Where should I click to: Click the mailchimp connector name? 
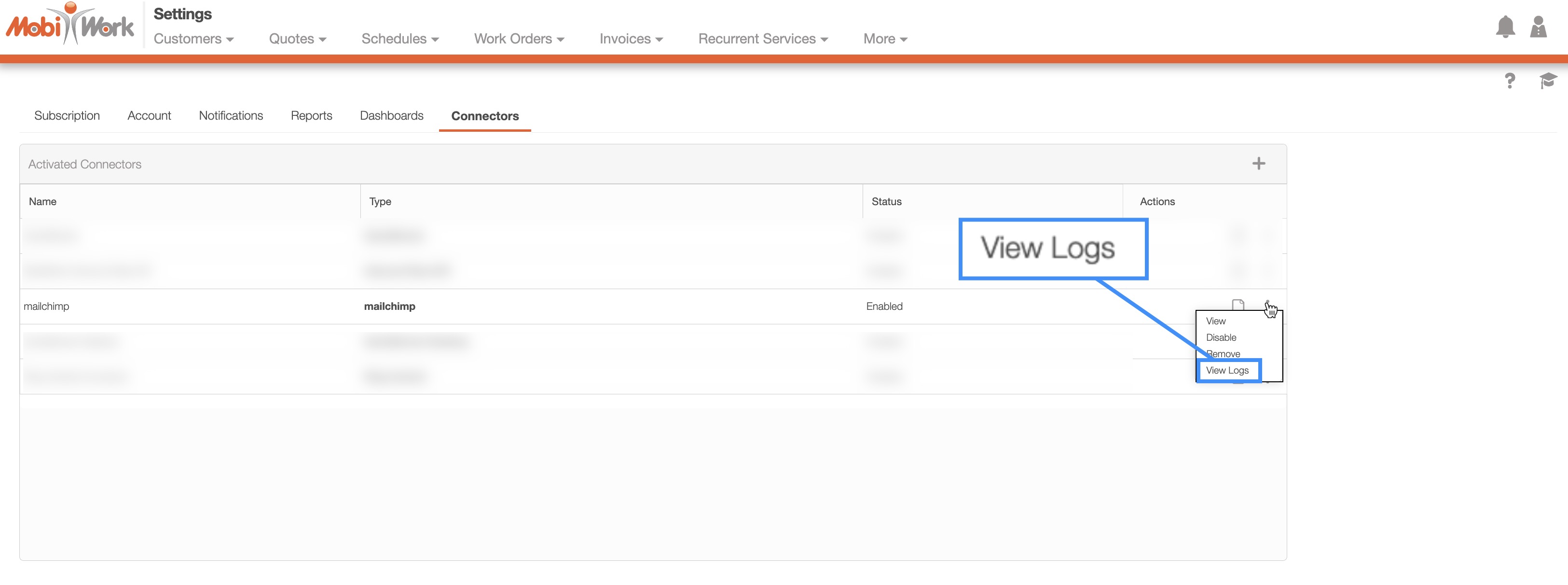[46, 306]
